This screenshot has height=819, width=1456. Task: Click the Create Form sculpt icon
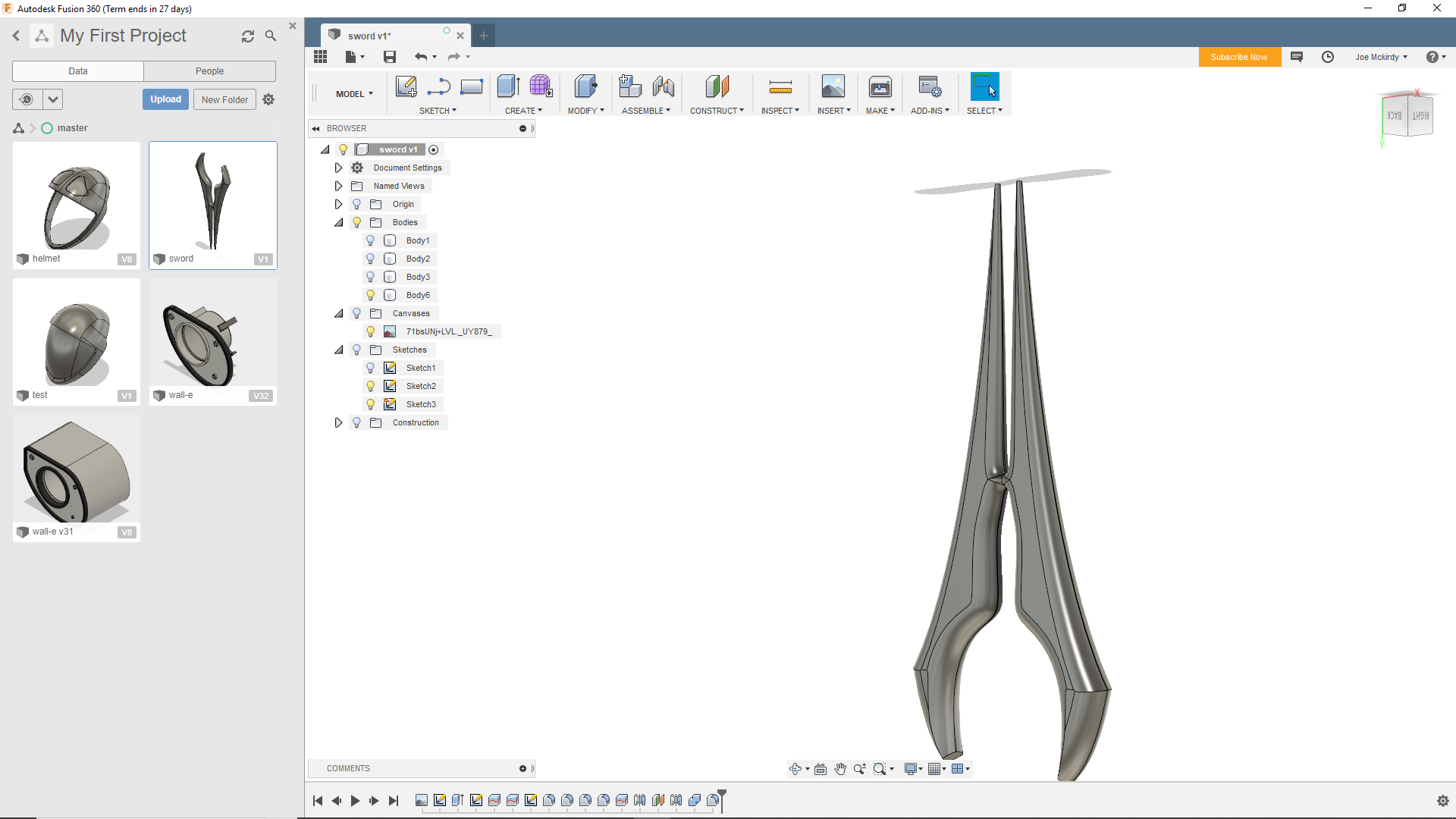pyautogui.click(x=541, y=86)
